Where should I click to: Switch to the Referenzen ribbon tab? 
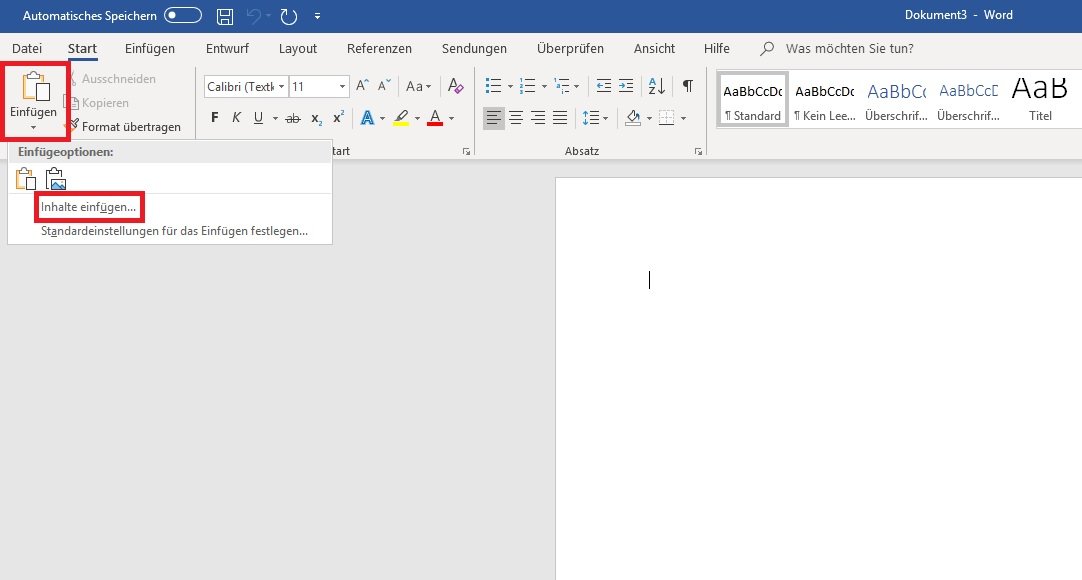click(x=379, y=48)
